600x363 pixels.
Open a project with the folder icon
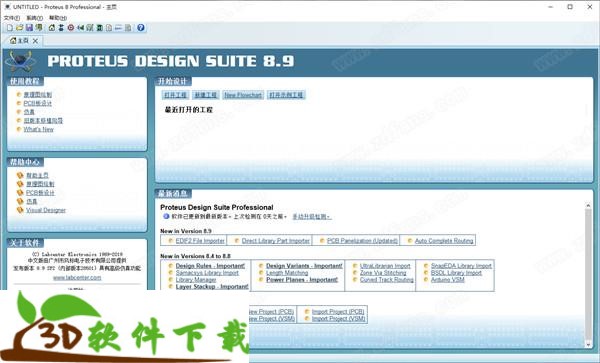click(x=20, y=28)
